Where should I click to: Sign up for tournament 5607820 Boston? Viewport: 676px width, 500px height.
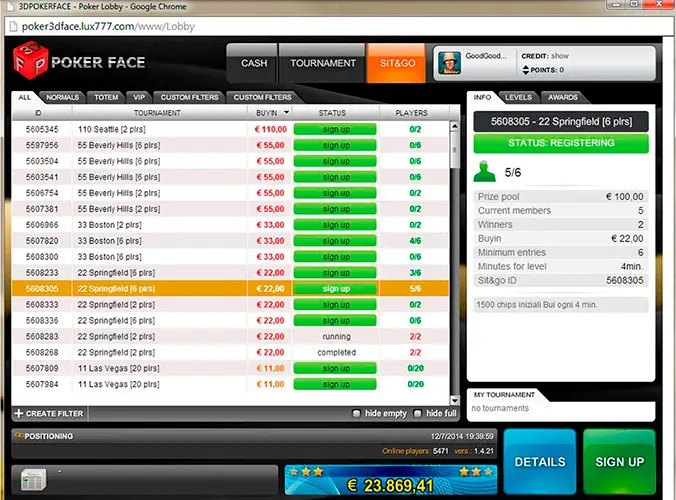click(x=335, y=241)
